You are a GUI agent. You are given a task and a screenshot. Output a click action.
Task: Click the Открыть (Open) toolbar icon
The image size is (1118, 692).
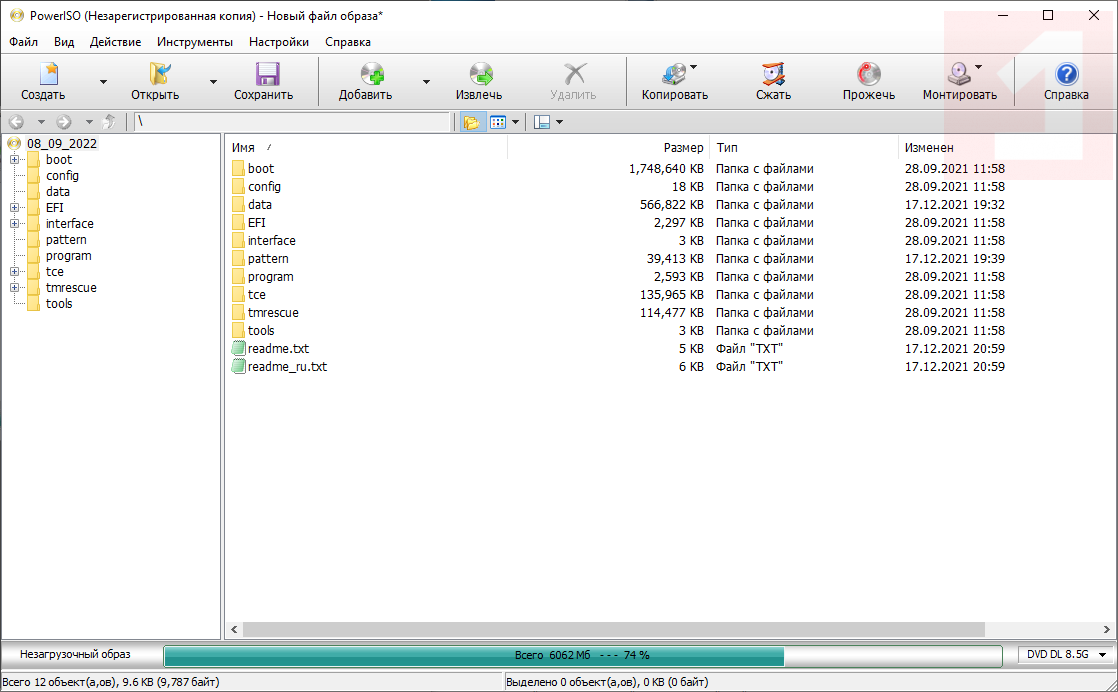coord(160,74)
